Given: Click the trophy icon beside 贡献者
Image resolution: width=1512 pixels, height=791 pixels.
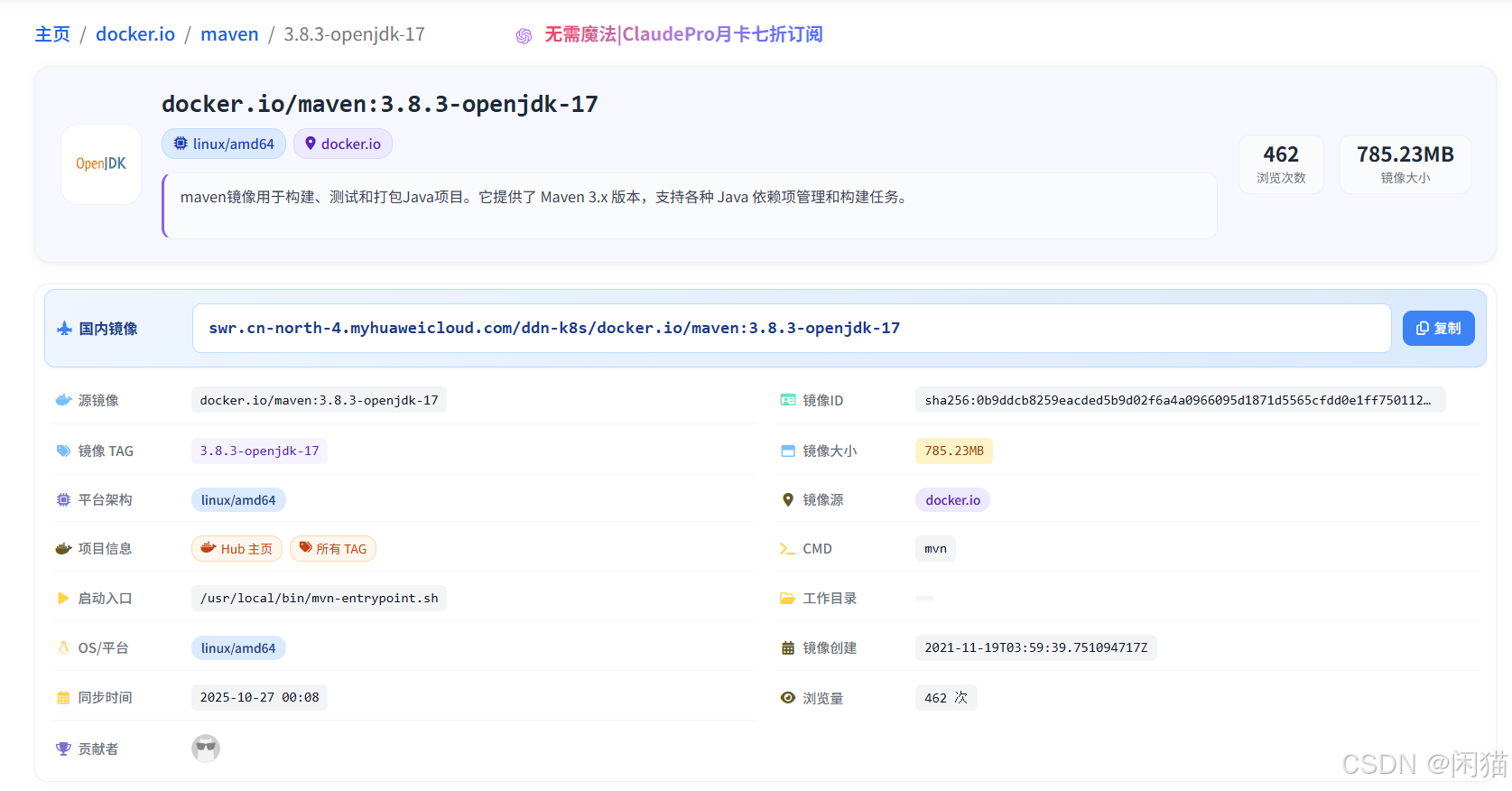Looking at the screenshot, I should [x=63, y=749].
